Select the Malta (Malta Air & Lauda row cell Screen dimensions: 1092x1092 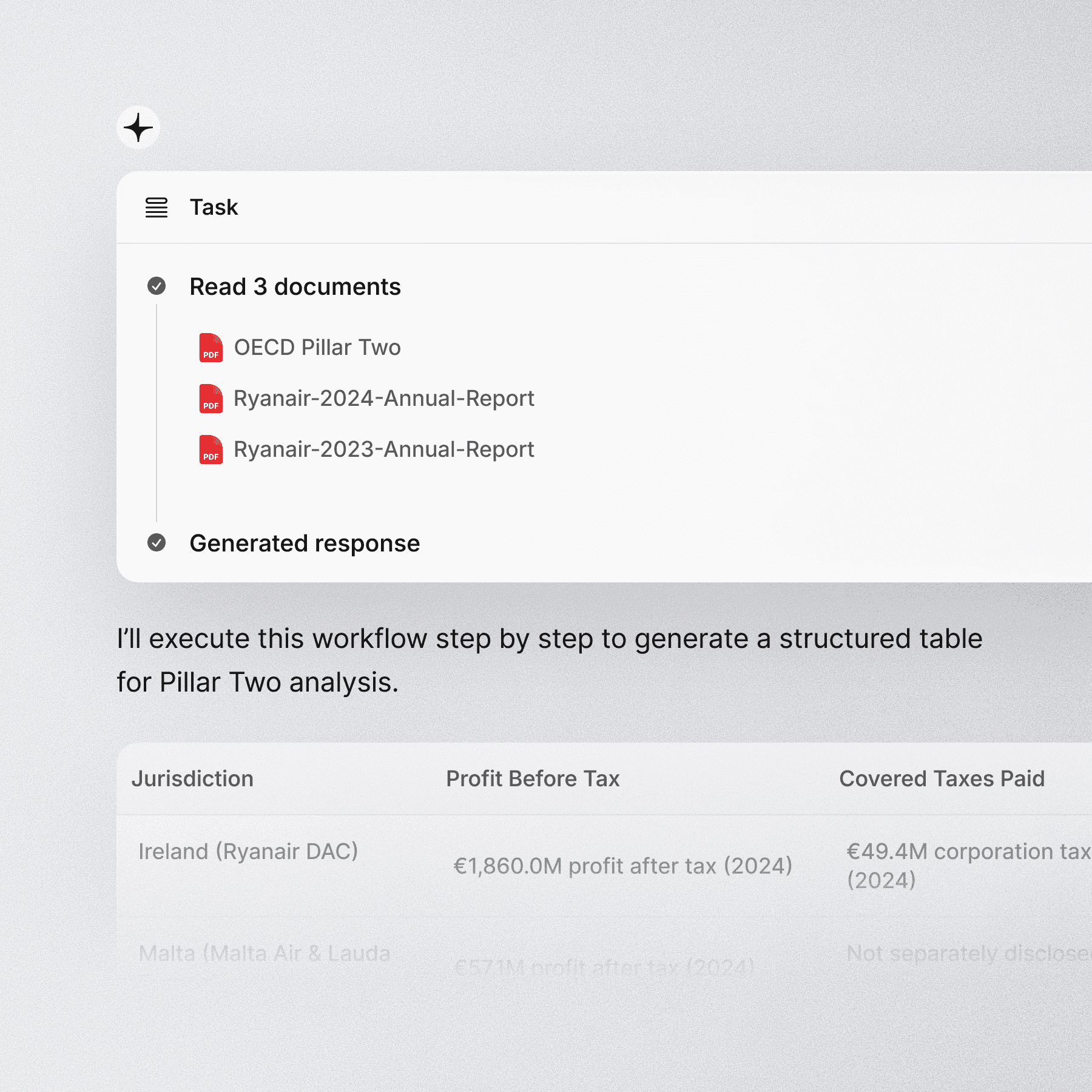coord(265,954)
